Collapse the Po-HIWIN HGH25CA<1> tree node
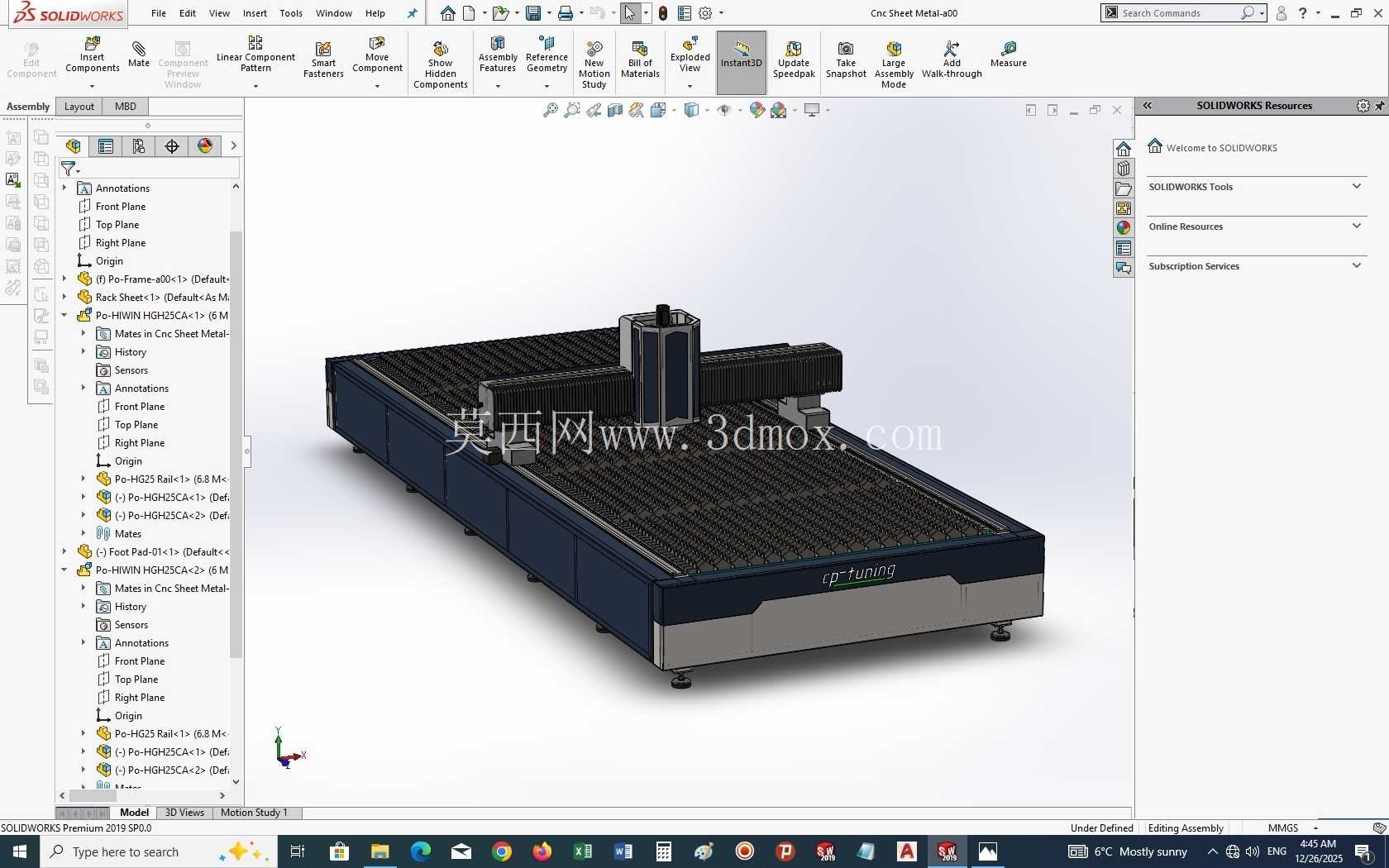 tap(64, 315)
